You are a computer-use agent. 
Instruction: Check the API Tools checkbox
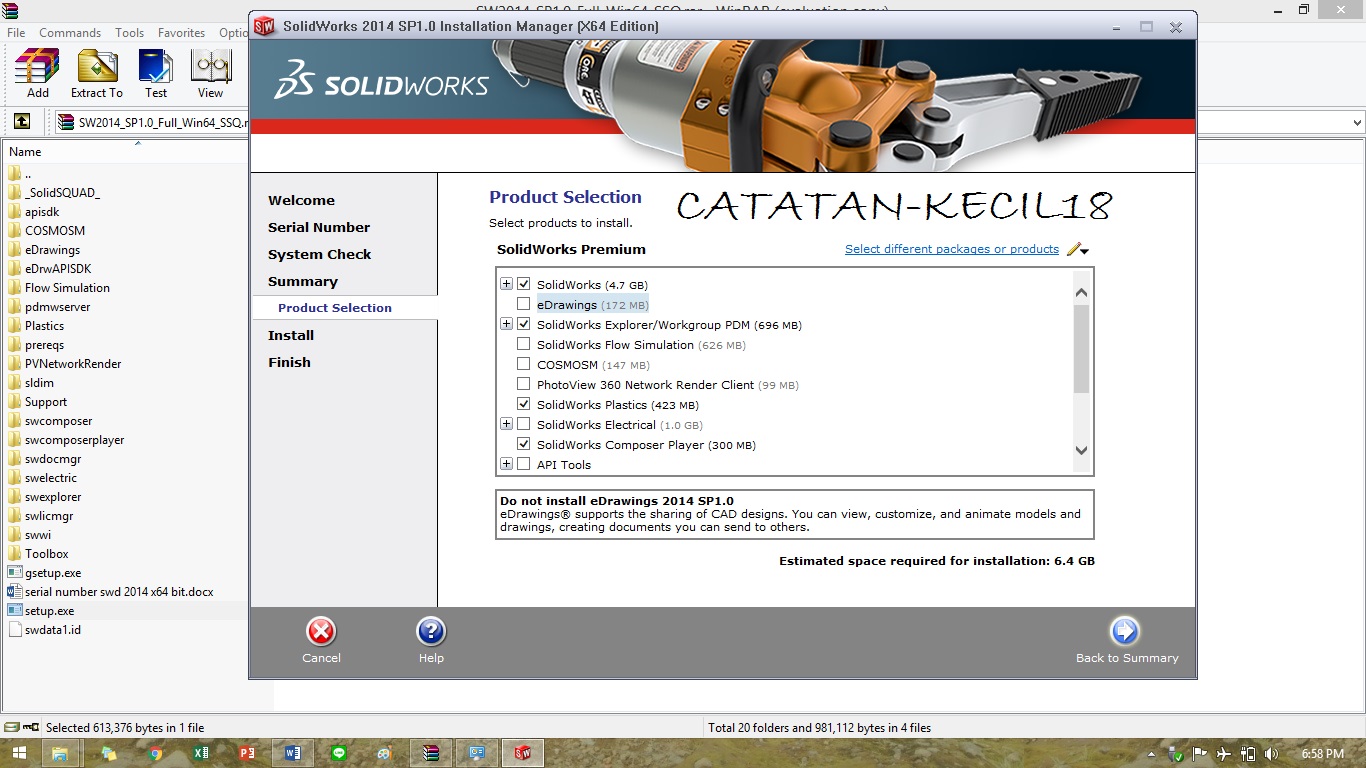tap(523, 464)
